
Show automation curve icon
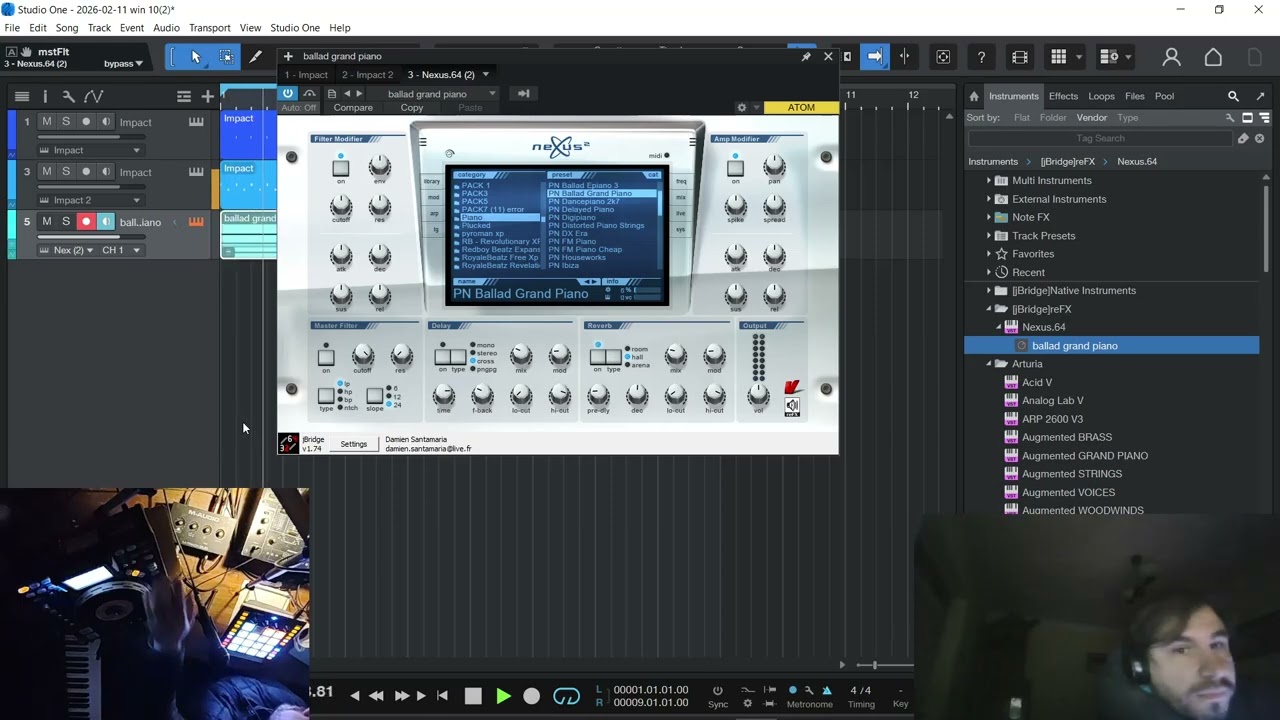click(x=93, y=96)
